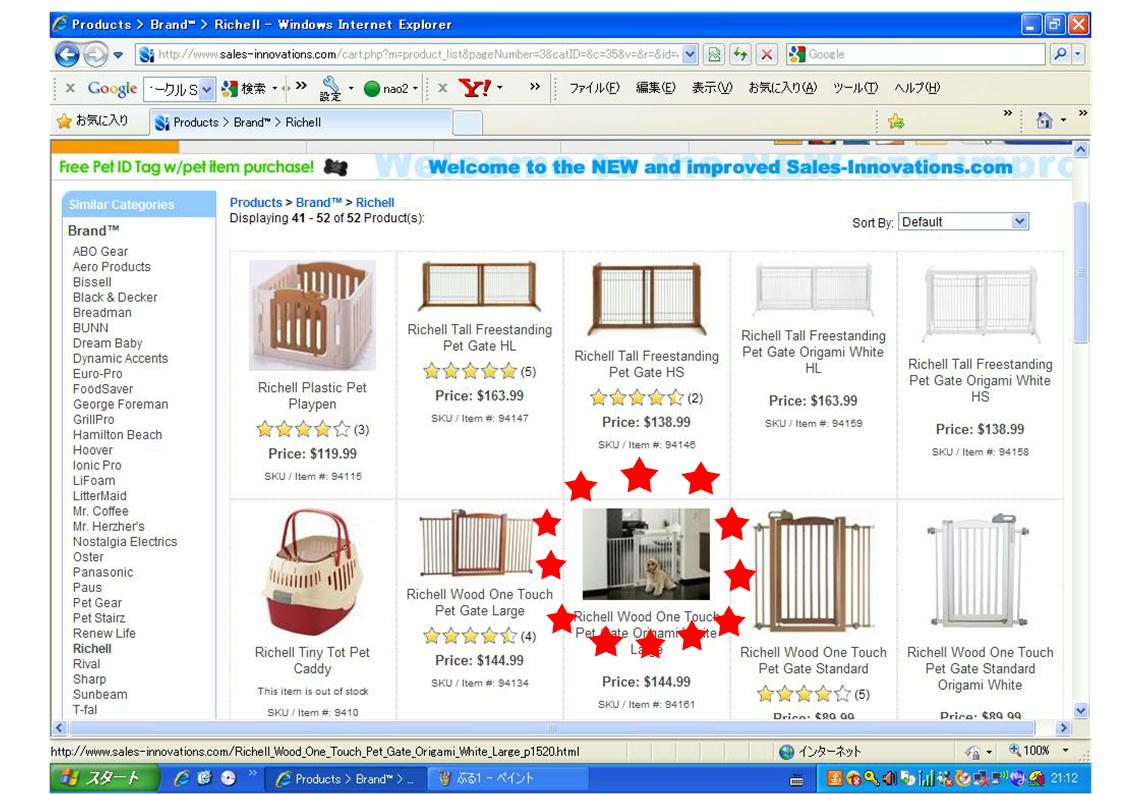The width and height of the screenshot is (1123, 794).
Task: Click the お気に入り favorites star button
Action: click(x=92, y=121)
